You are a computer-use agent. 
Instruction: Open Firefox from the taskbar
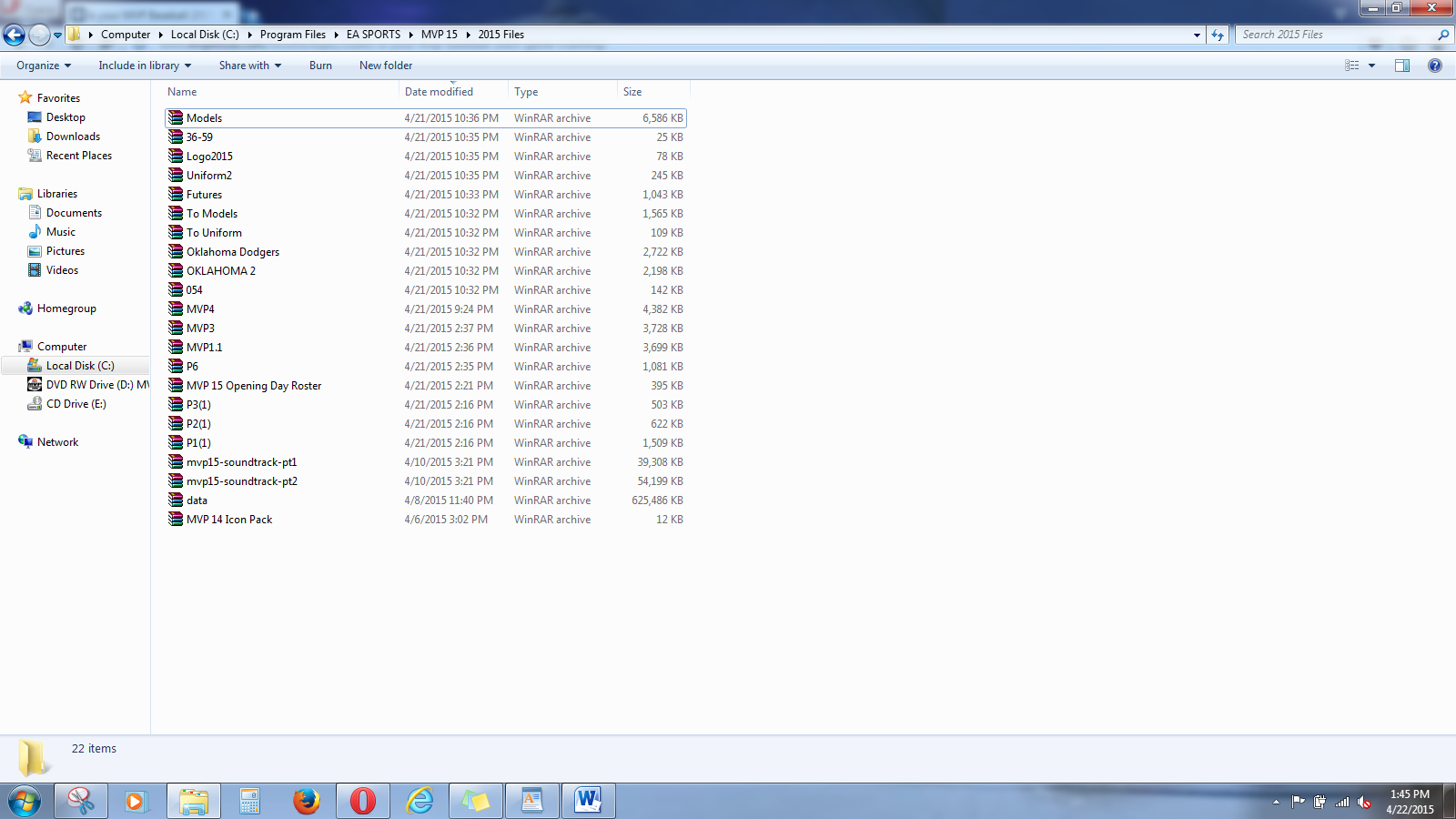307,801
